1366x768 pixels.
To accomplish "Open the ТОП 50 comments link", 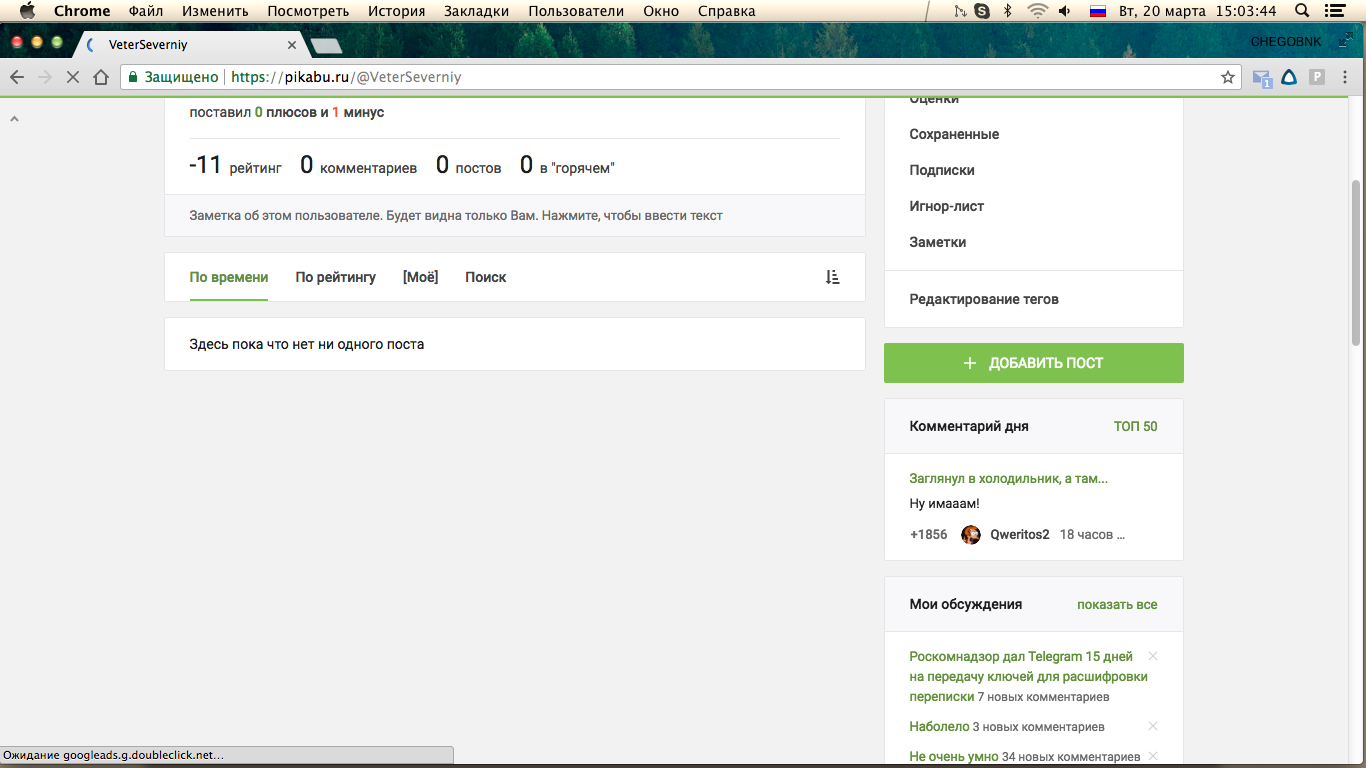I will tap(1136, 426).
